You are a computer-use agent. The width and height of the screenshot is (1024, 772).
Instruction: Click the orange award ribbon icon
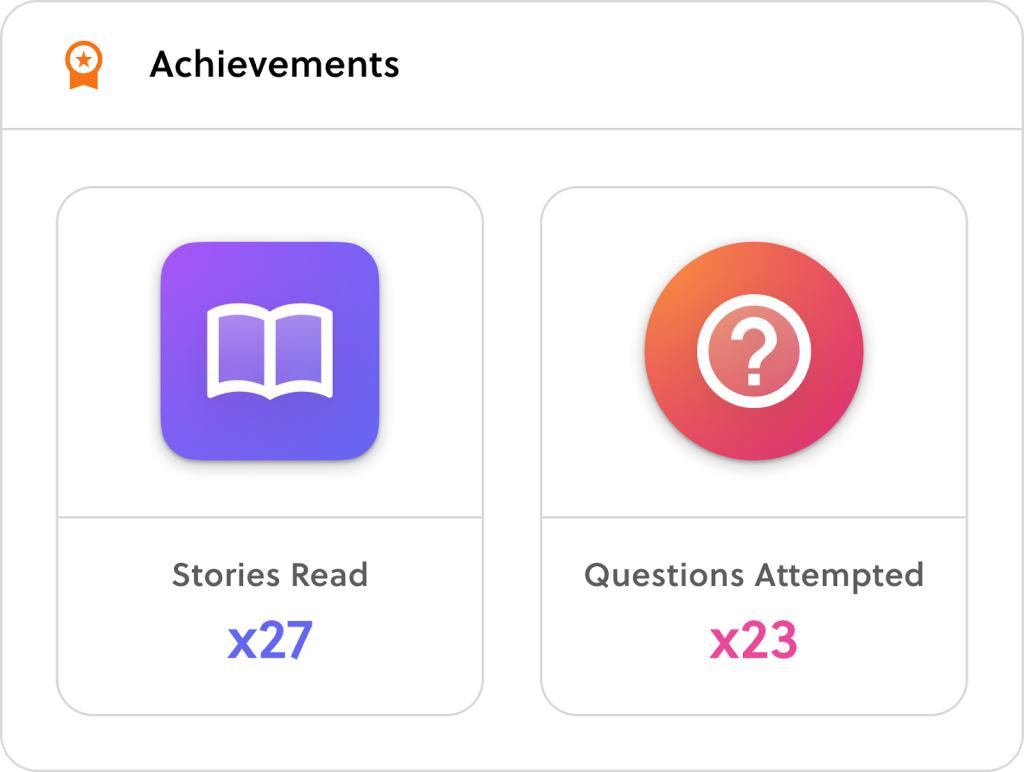[84, 65]
